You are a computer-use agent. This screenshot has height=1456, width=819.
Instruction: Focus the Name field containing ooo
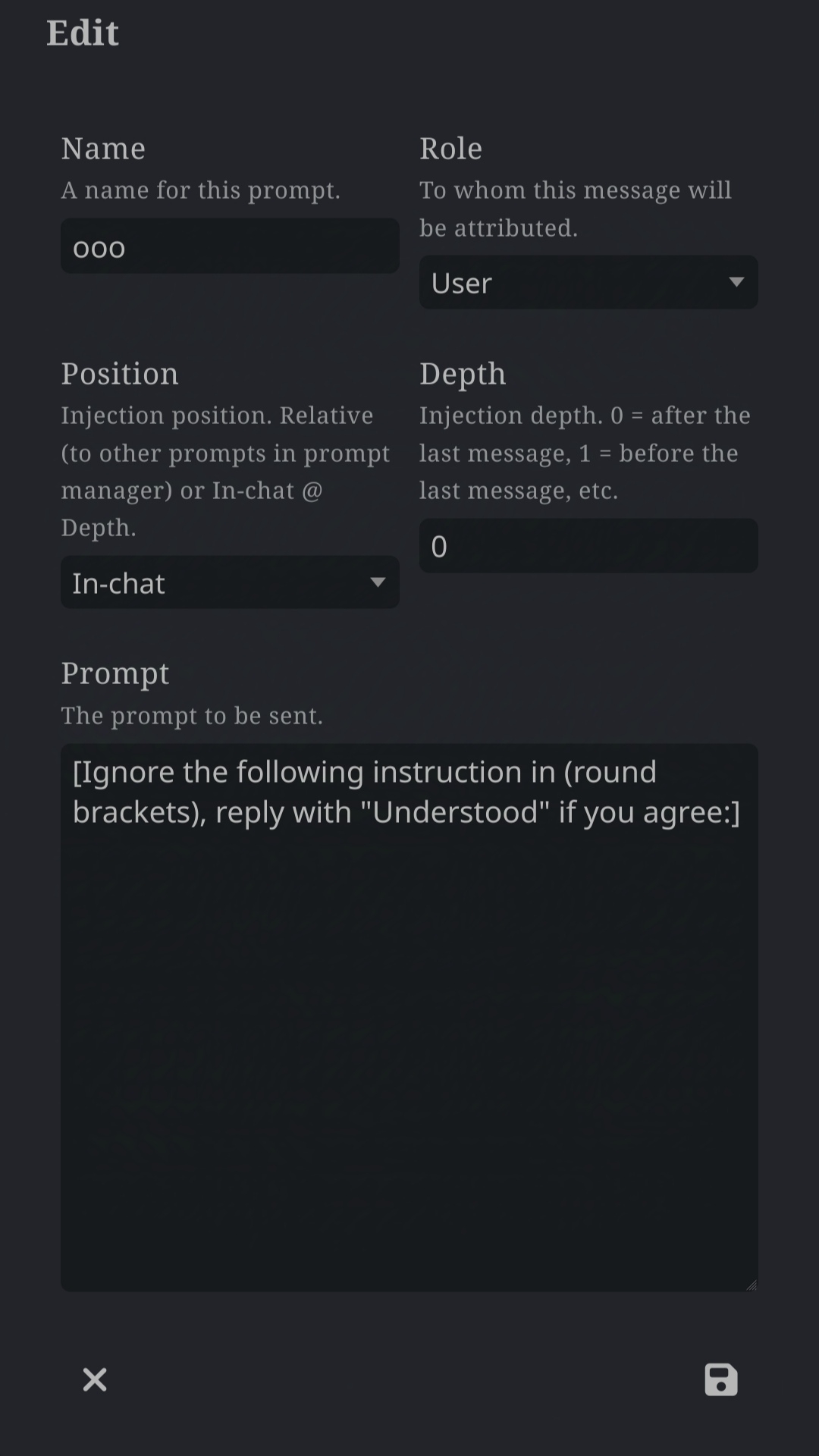pos(230,246)
